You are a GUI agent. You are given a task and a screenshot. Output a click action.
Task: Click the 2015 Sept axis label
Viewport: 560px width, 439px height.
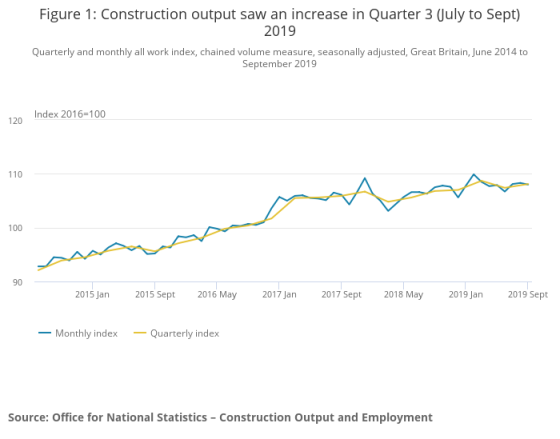(155, 295)
